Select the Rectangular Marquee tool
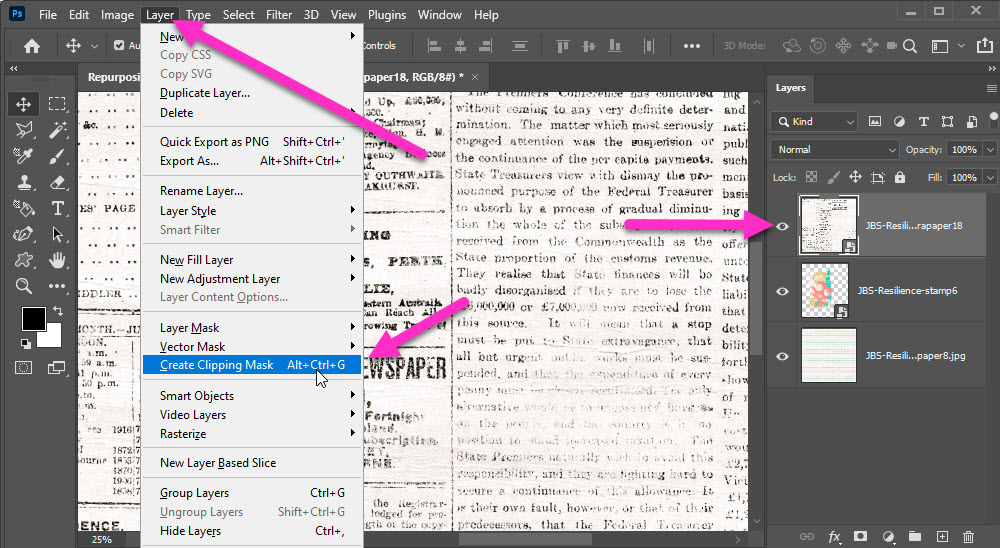Viewport: 1000px width, 548px height. (57, 104)
